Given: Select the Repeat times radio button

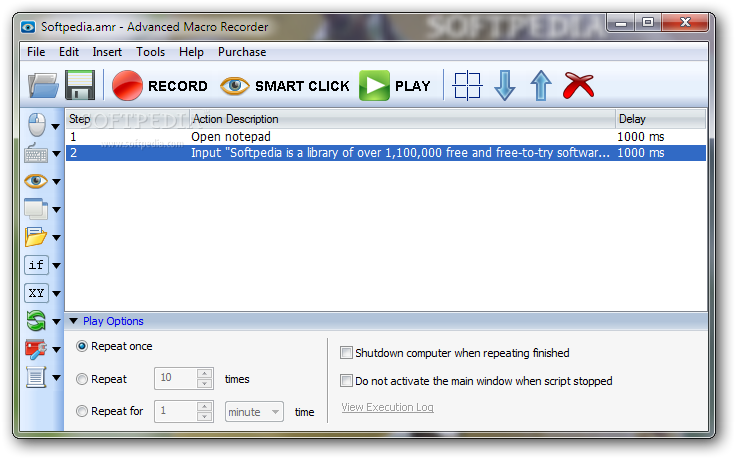Looking at the screenshot, I should point(82,379).
